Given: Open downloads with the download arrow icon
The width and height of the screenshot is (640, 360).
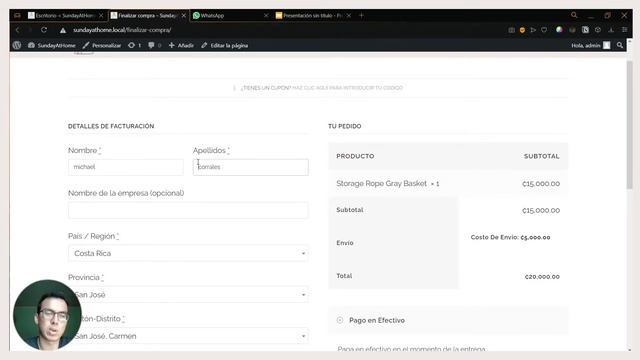Looking at the screenshot, I should point(611,30).
